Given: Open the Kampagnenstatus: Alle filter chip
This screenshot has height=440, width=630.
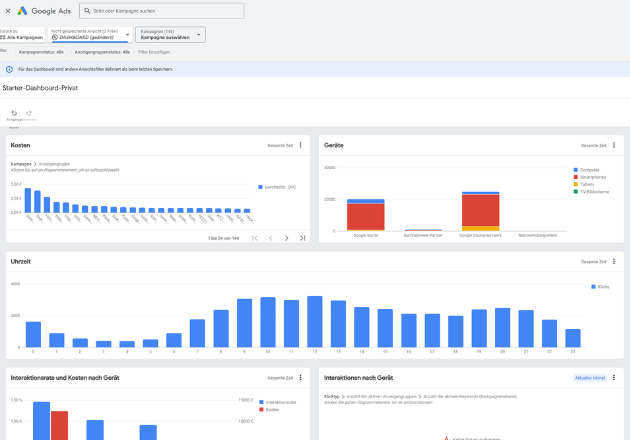Looking at the screenshot, I should (x=41, y=51).
